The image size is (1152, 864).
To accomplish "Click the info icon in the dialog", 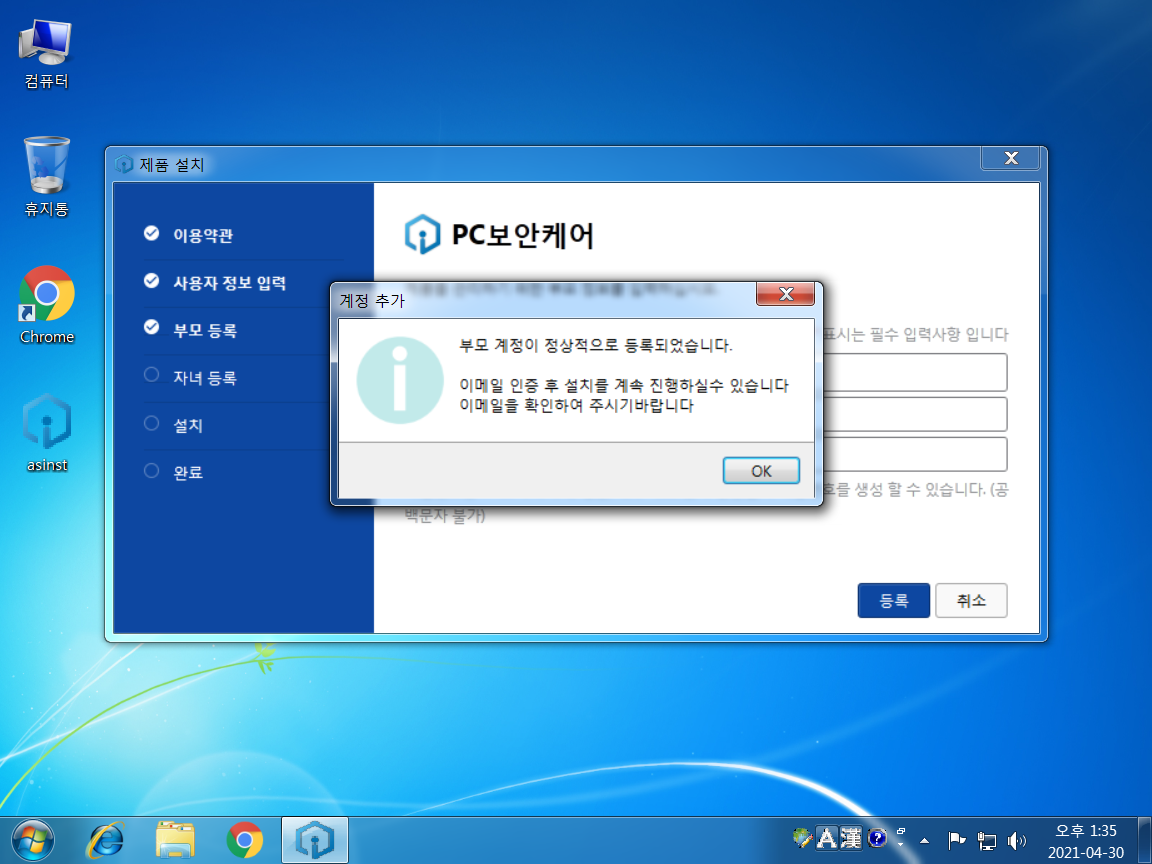I will pyautogui.click(x=400, y=380).
